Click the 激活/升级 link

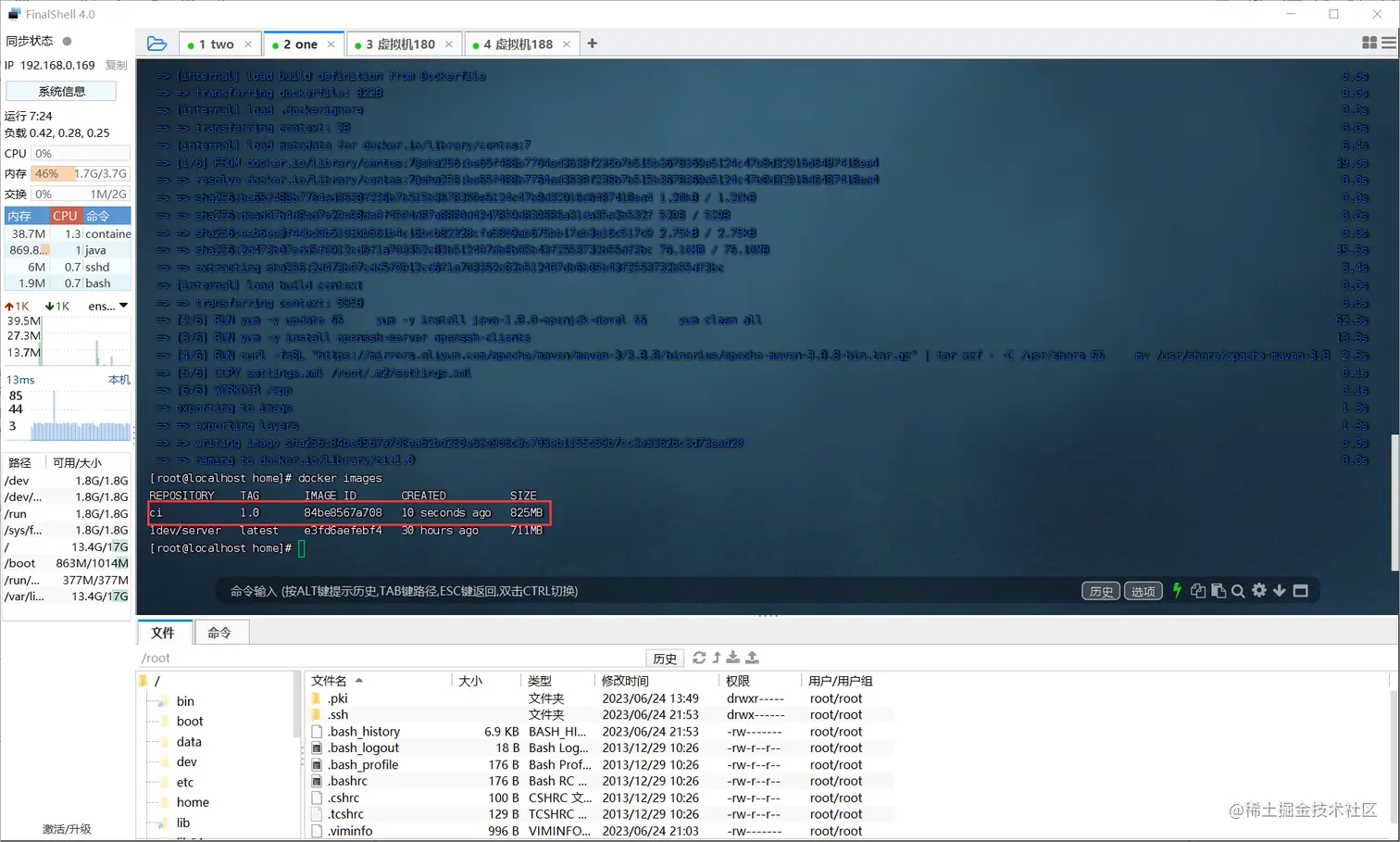(x=67, y=829)
